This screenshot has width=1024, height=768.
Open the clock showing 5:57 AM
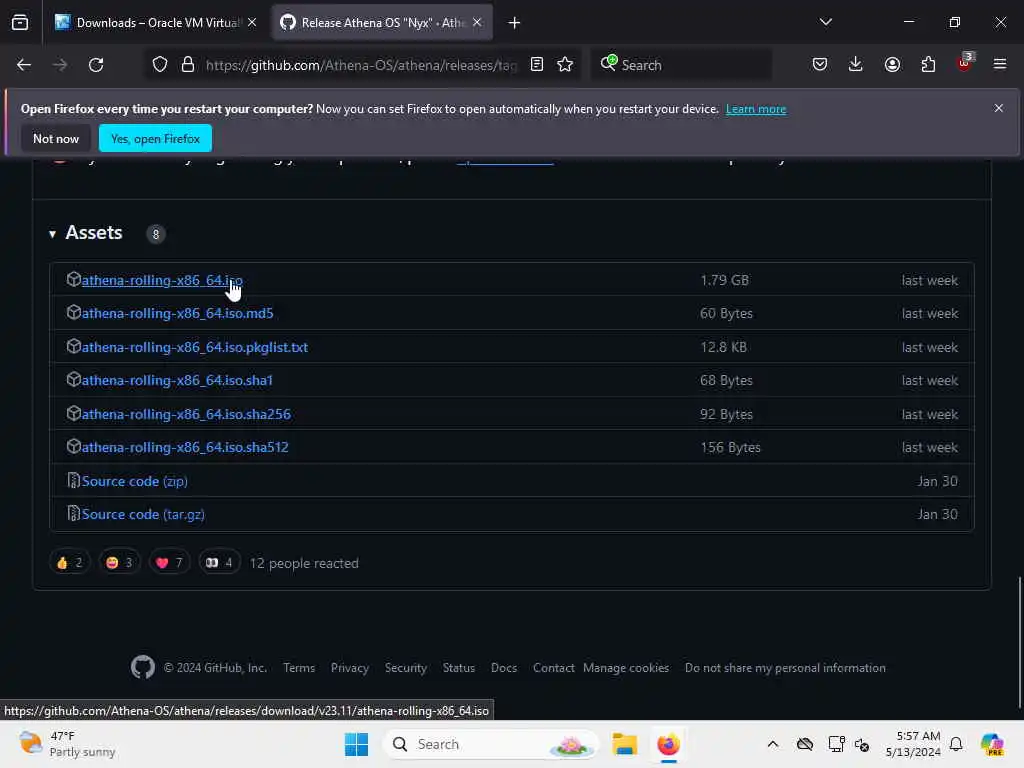912,744
